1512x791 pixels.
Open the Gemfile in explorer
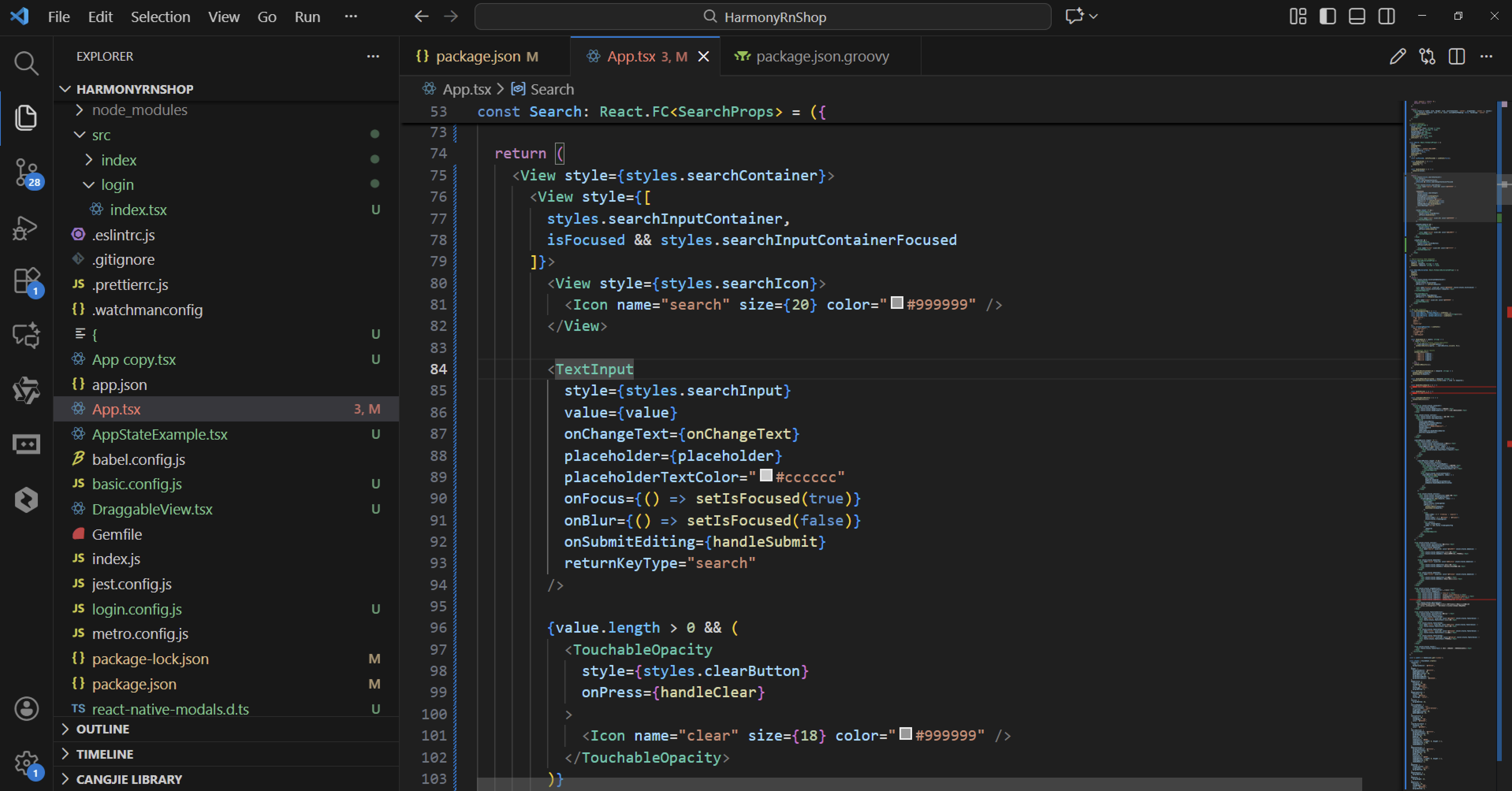117,534
